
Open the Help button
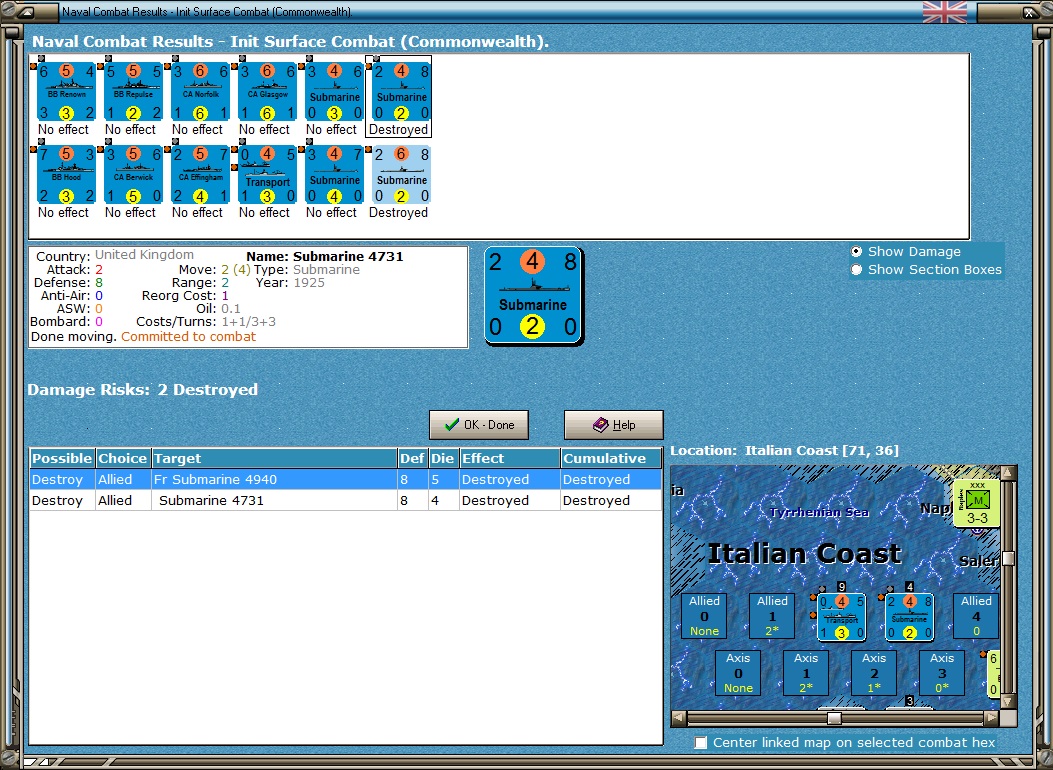614,425
